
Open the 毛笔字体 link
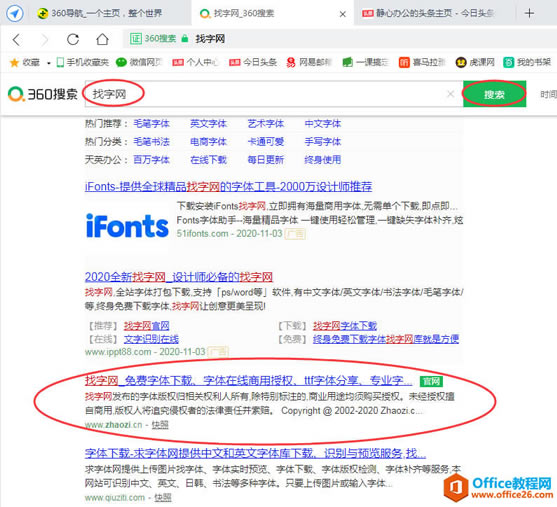[x=151, y=124]
